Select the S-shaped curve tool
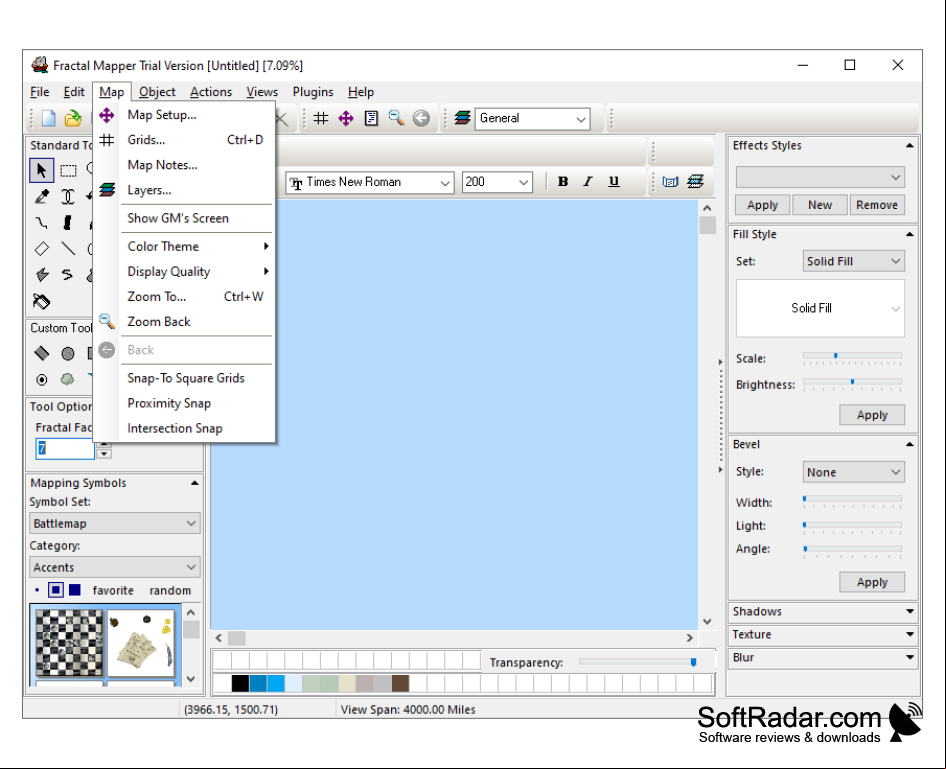 68,275
